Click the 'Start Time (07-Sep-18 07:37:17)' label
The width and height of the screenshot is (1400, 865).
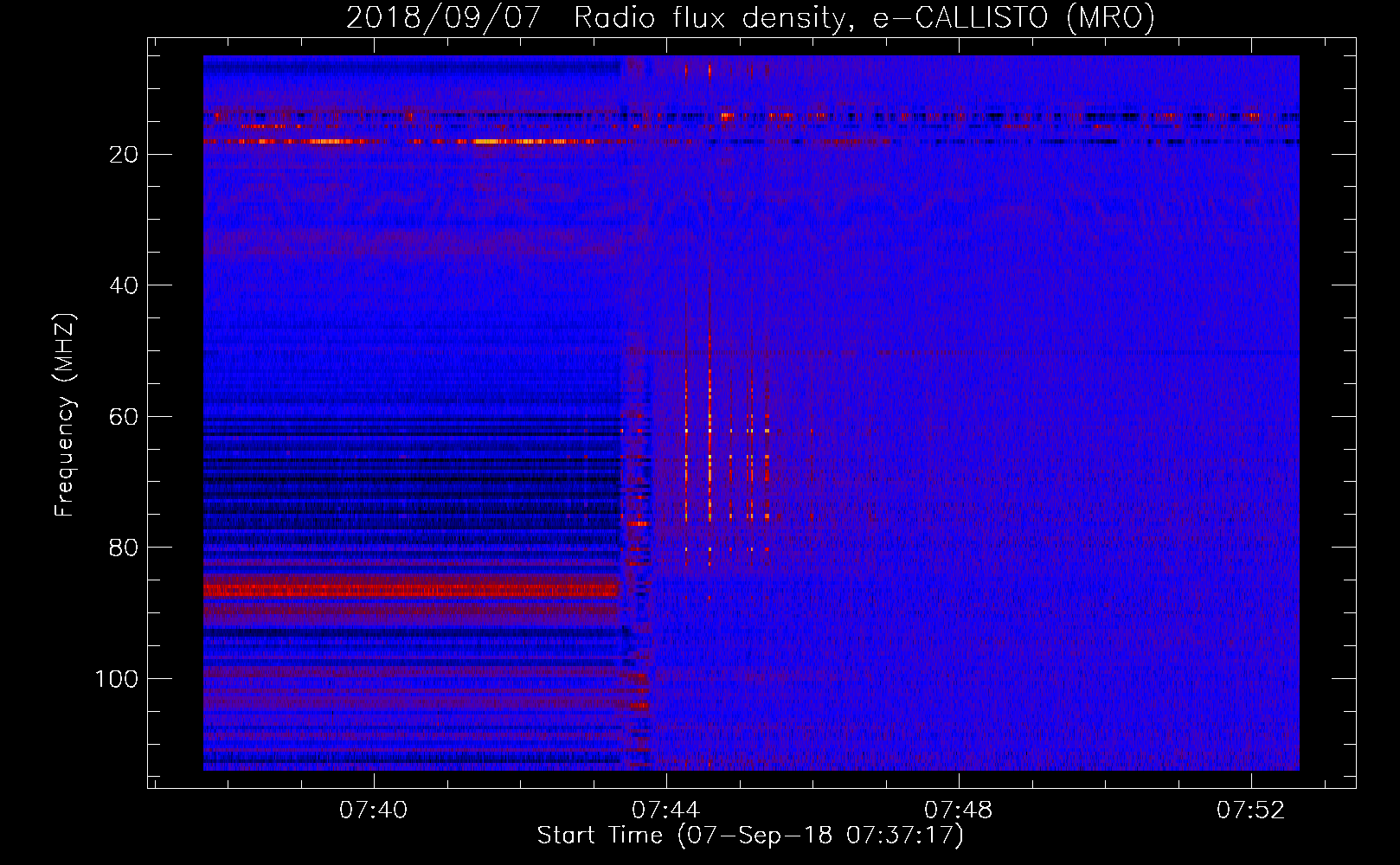750,836
